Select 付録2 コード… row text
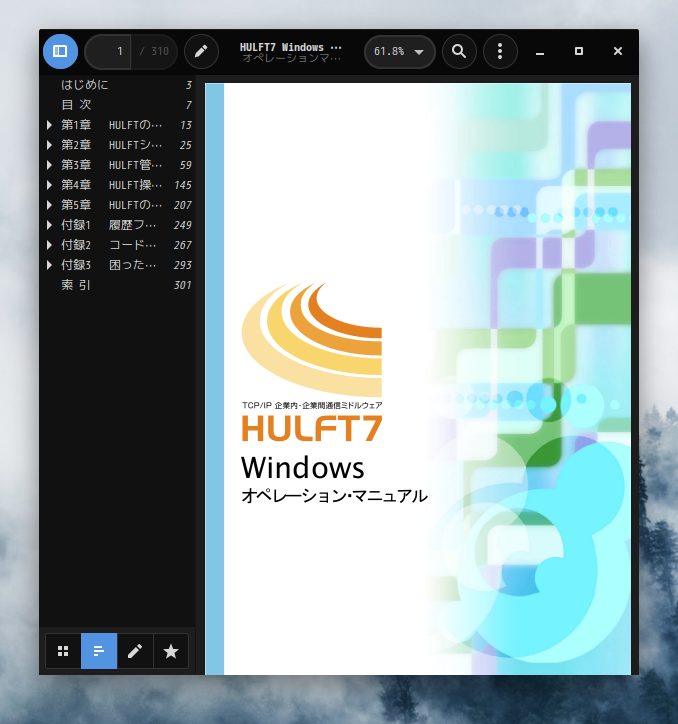The image size is (678, 724). coord(109,245)
